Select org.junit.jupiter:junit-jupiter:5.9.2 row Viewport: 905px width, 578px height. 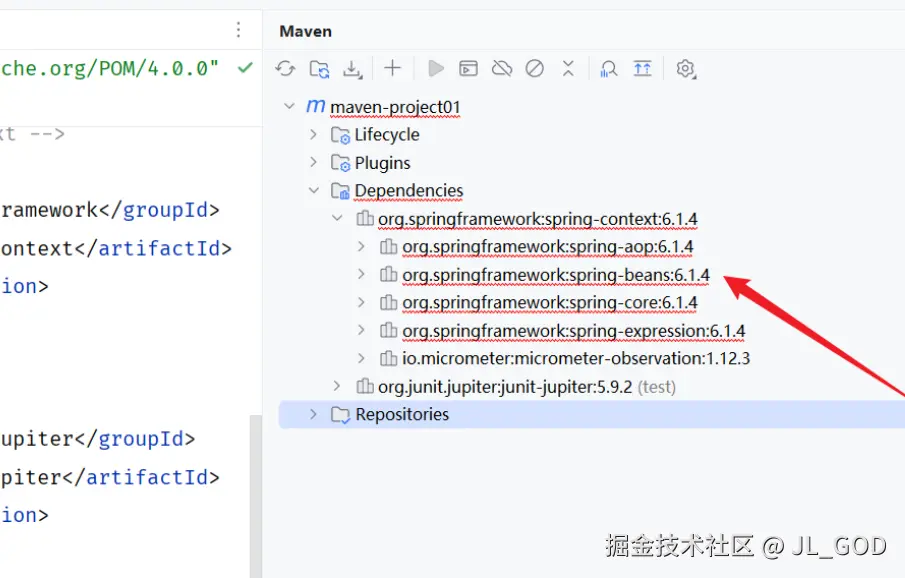tap(526, 387)
